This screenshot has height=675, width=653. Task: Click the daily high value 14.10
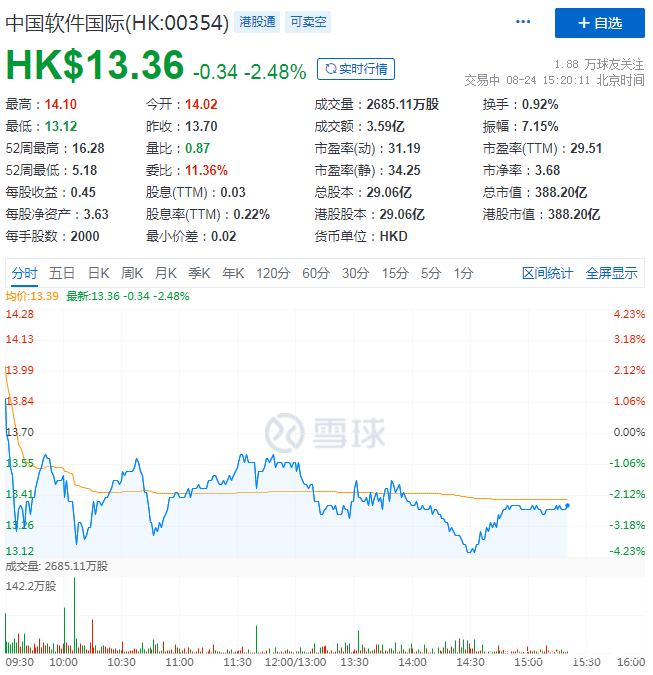[61, 104]
